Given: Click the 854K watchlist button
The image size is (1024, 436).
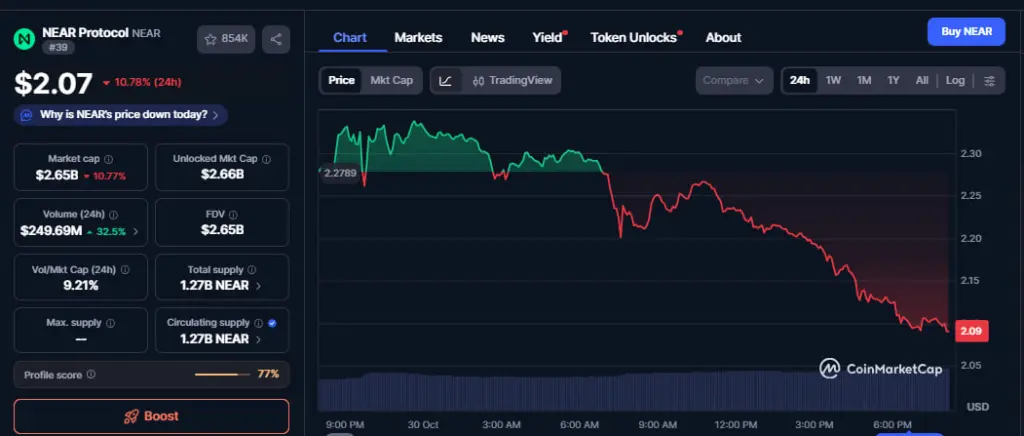Looking at the screenshot, I should point(226,39).
